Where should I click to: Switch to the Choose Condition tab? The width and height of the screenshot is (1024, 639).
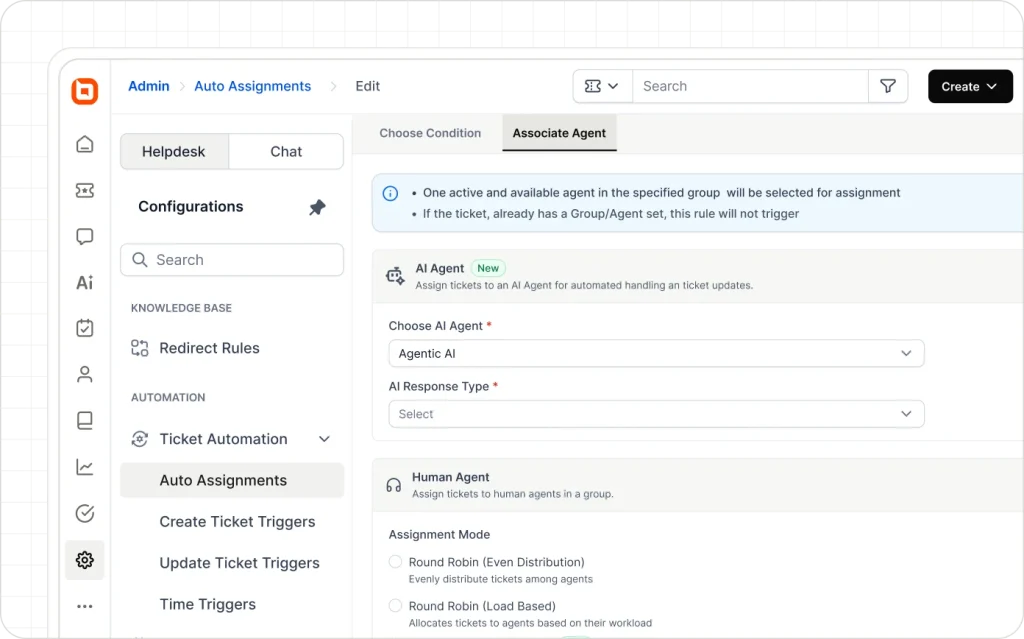click(x=430, y=133)
